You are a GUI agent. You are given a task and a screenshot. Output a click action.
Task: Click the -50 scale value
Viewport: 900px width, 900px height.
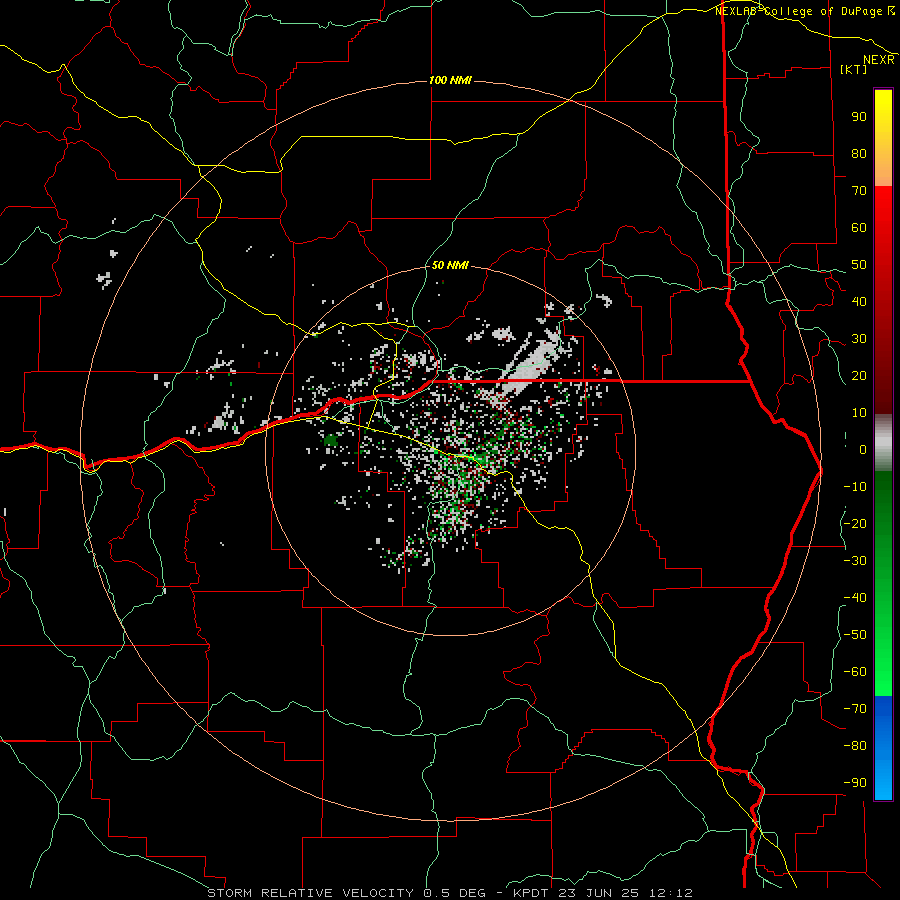(855, 634)
